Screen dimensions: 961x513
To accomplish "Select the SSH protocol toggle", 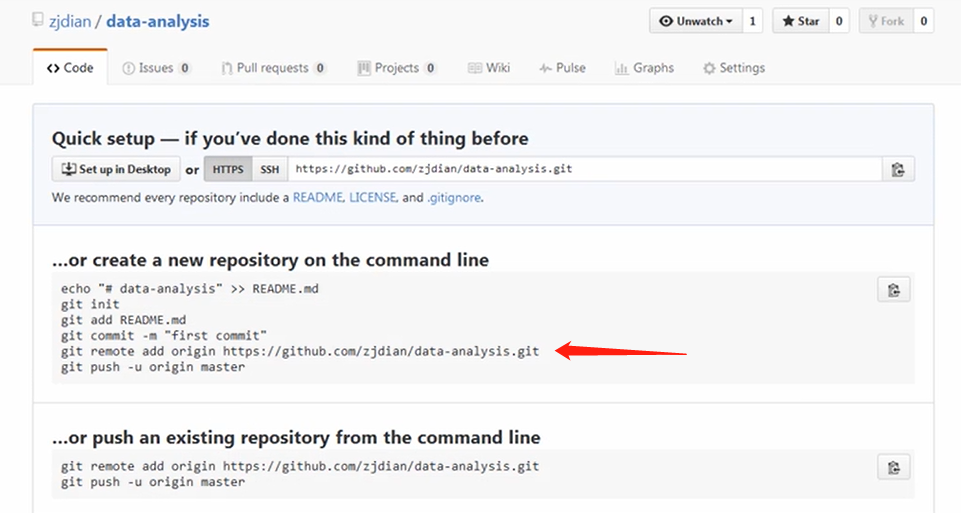I will 270,169.
